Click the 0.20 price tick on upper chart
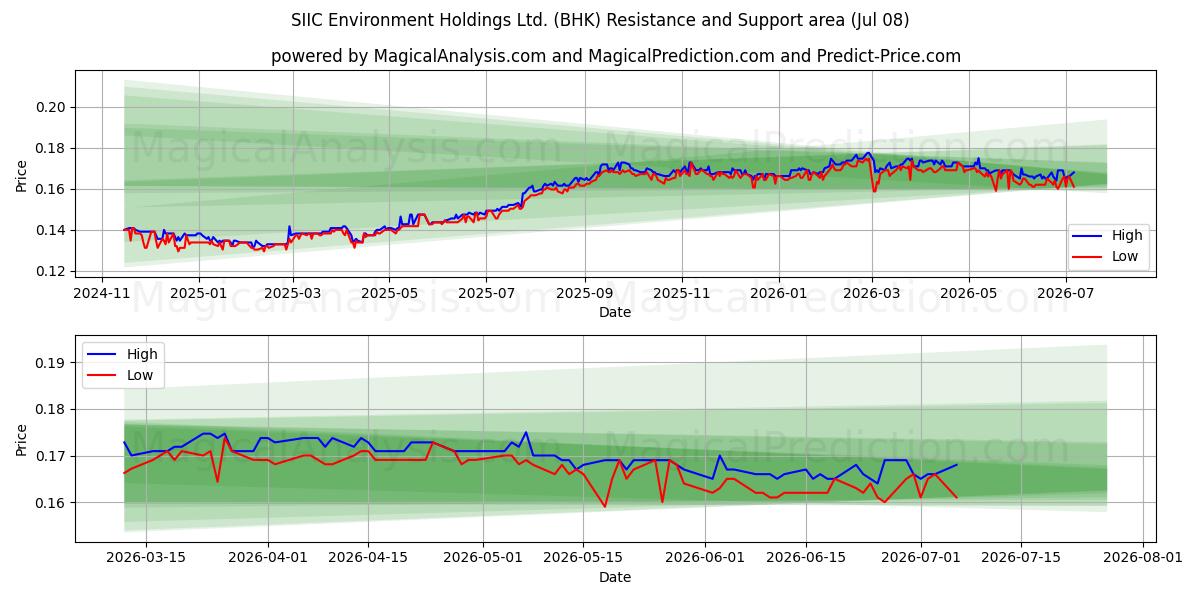This screenshot has width=1200, height=600. click(51, 107)
